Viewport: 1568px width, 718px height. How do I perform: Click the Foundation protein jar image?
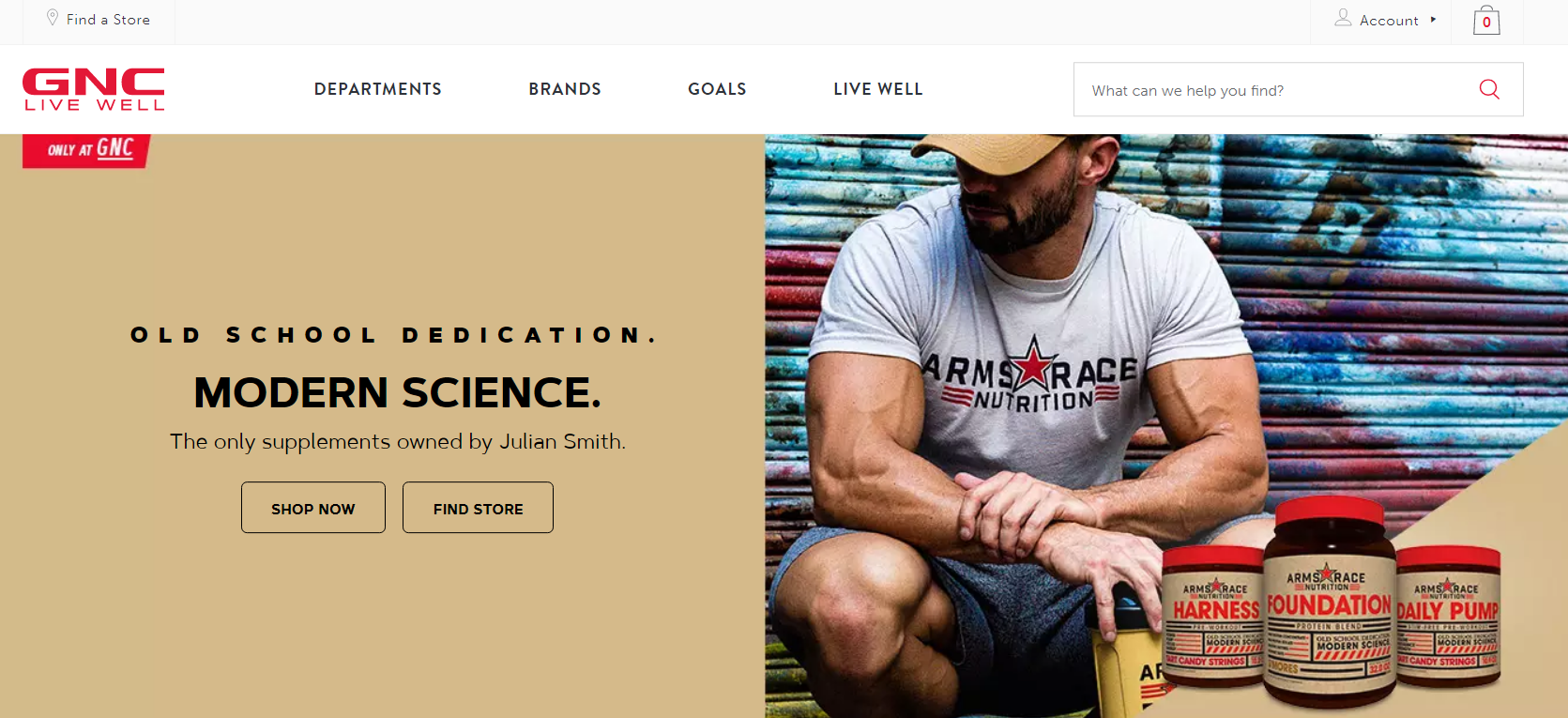(1328, 603)
